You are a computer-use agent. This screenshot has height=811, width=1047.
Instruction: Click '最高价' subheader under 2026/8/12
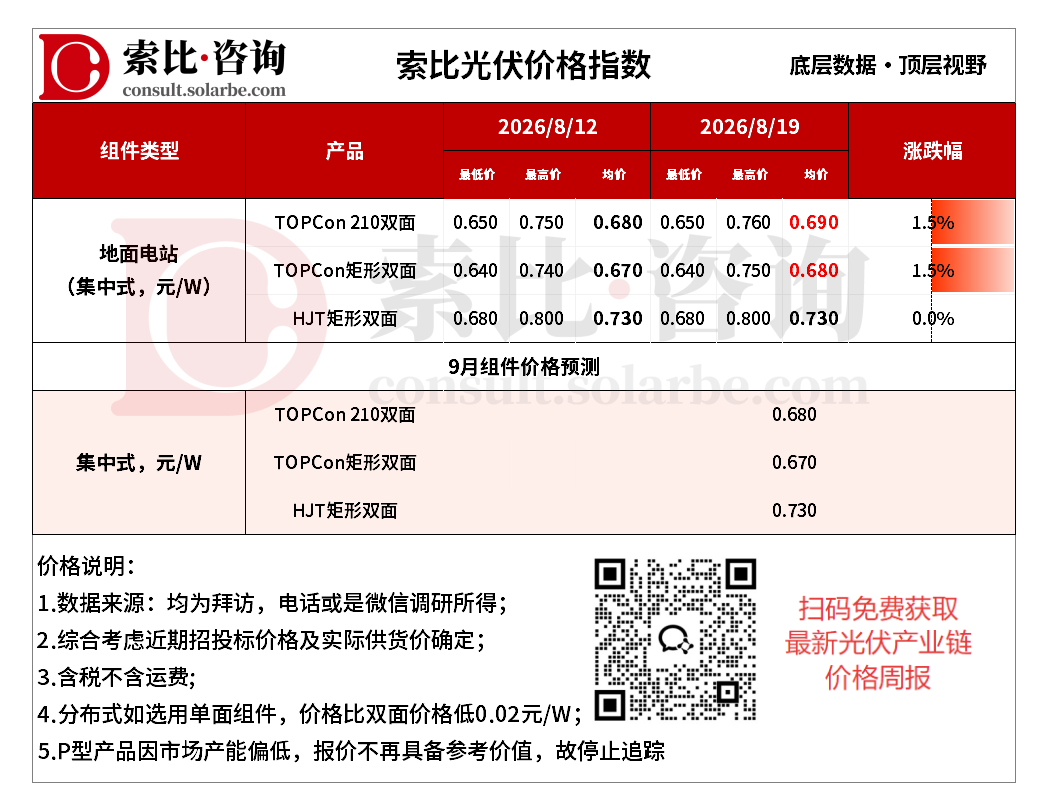click(543, 175)
